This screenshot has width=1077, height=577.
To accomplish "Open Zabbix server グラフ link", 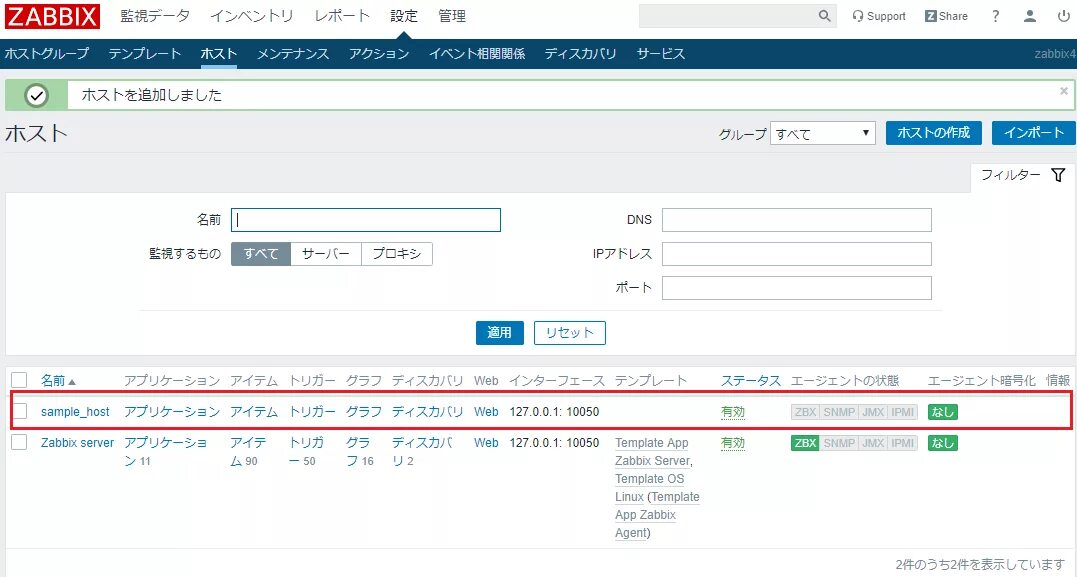I will tap(358, 451).
